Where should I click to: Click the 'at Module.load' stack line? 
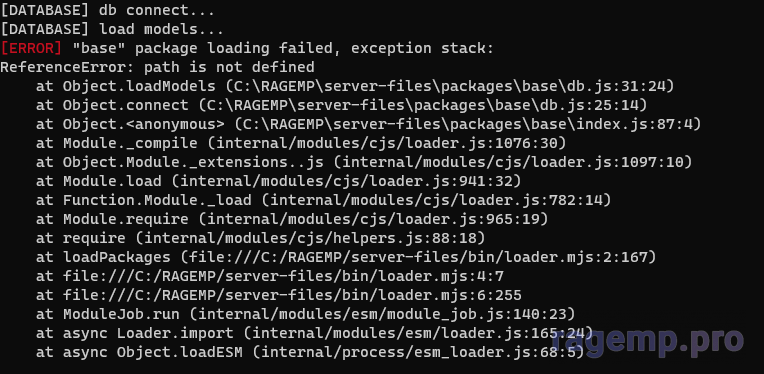tap(279, 181)
